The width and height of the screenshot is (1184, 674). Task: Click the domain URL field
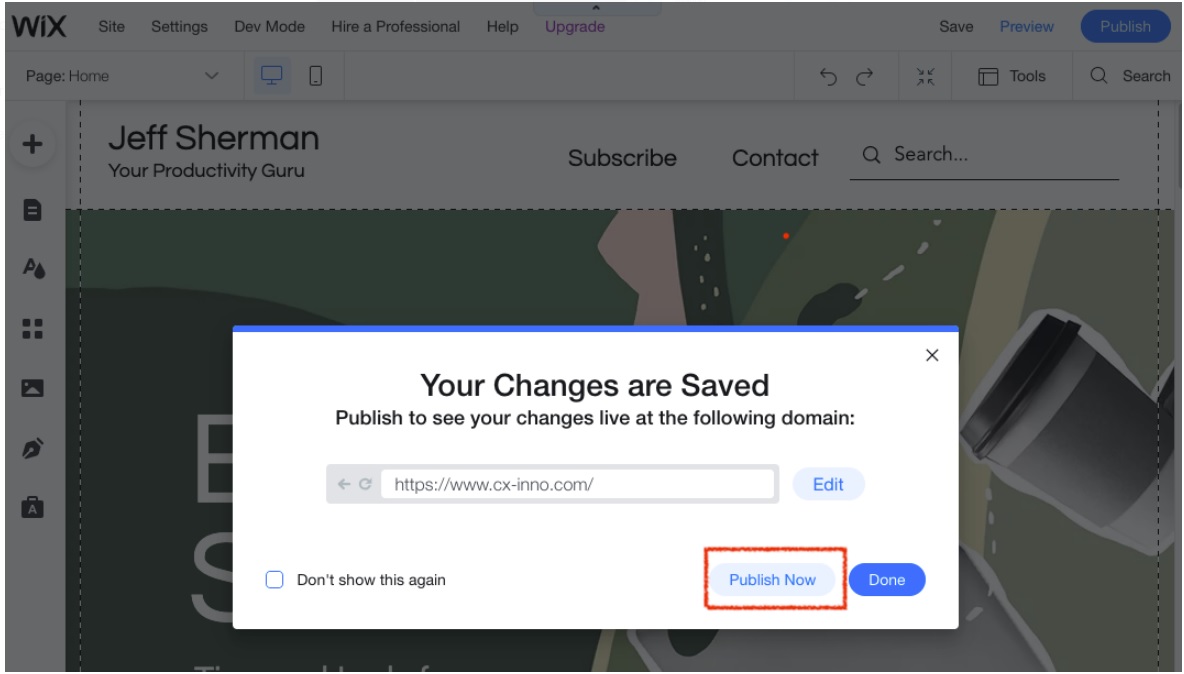tap(578, 484)
